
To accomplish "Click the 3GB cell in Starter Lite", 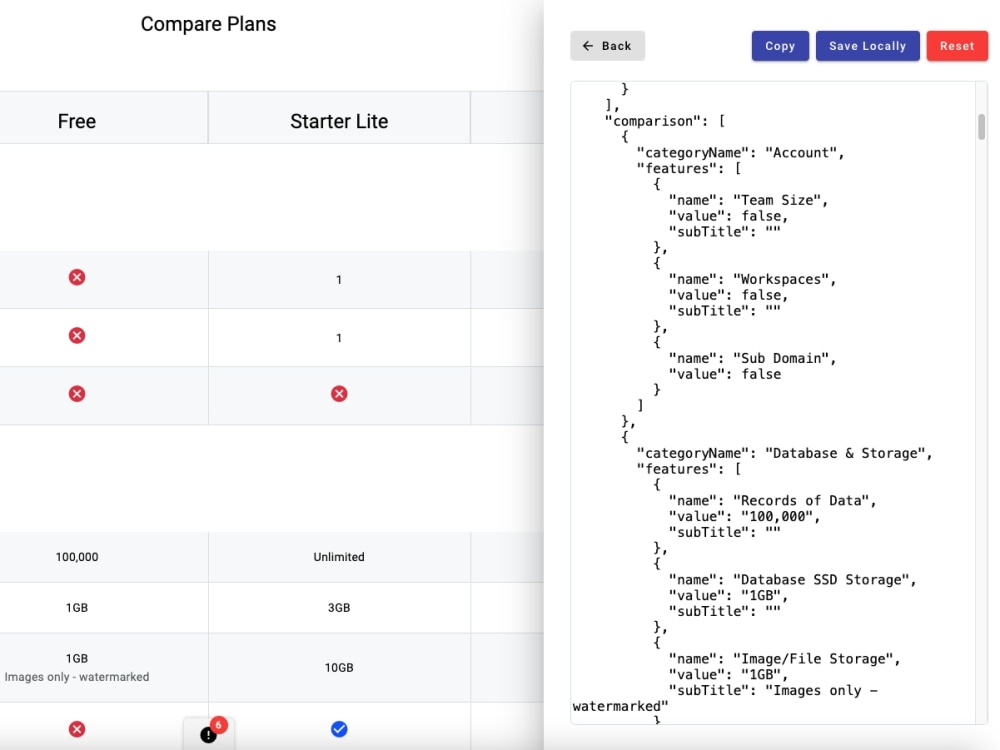I will pos(339,608).
